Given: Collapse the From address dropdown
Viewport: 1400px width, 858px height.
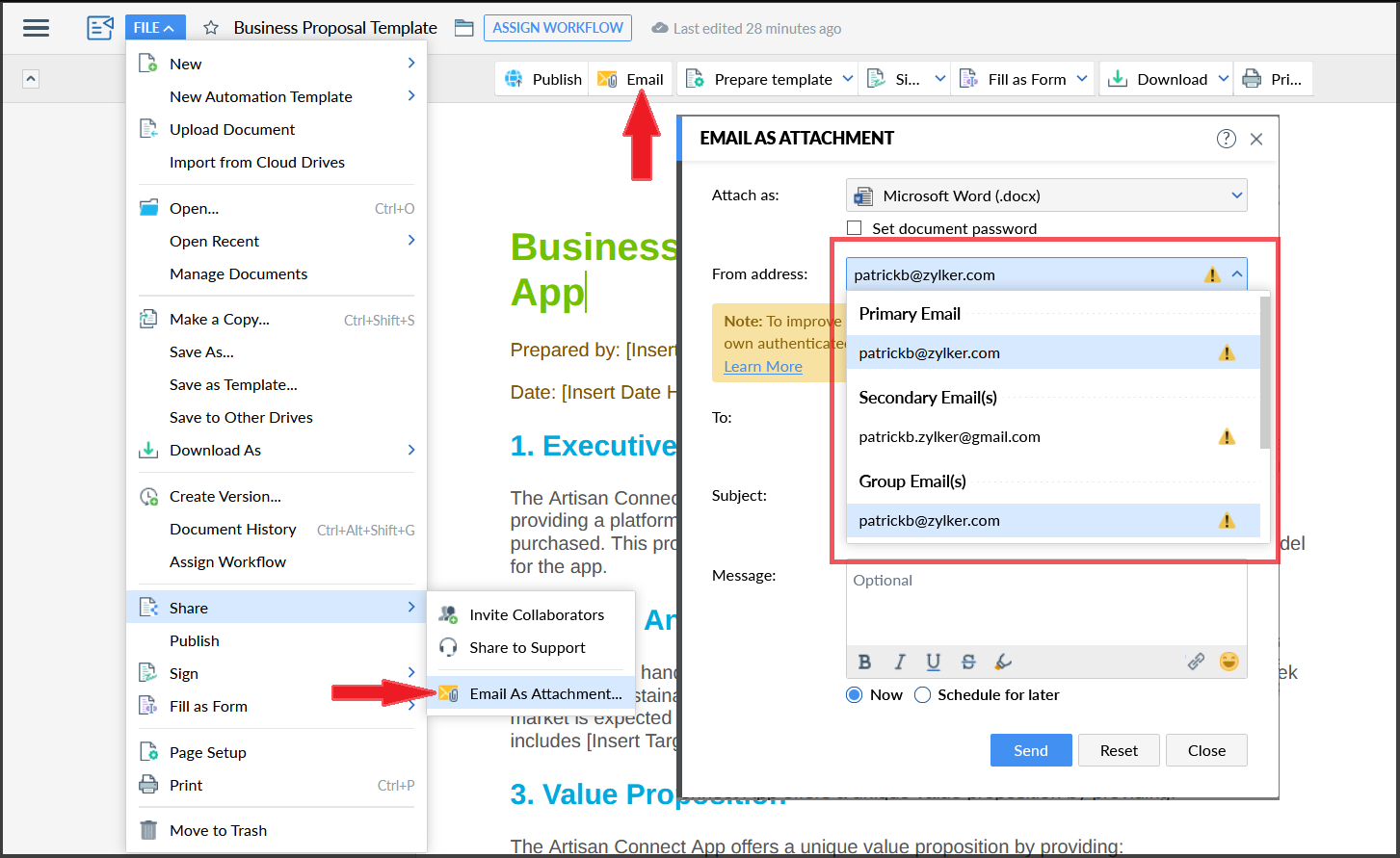Looking at the screenshot, I should point(1237,274).
